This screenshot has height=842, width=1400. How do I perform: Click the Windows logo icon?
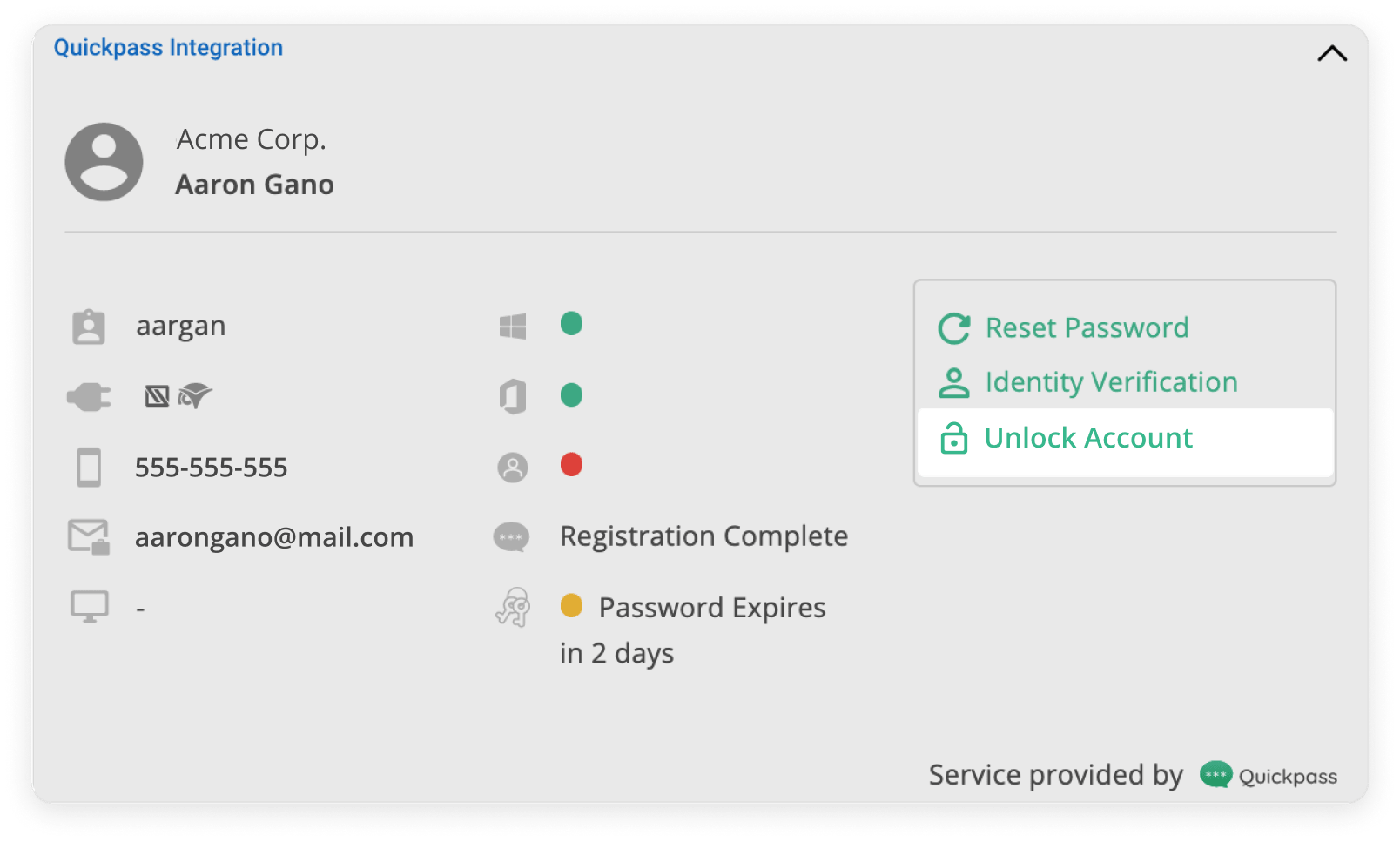click(513, 327)
